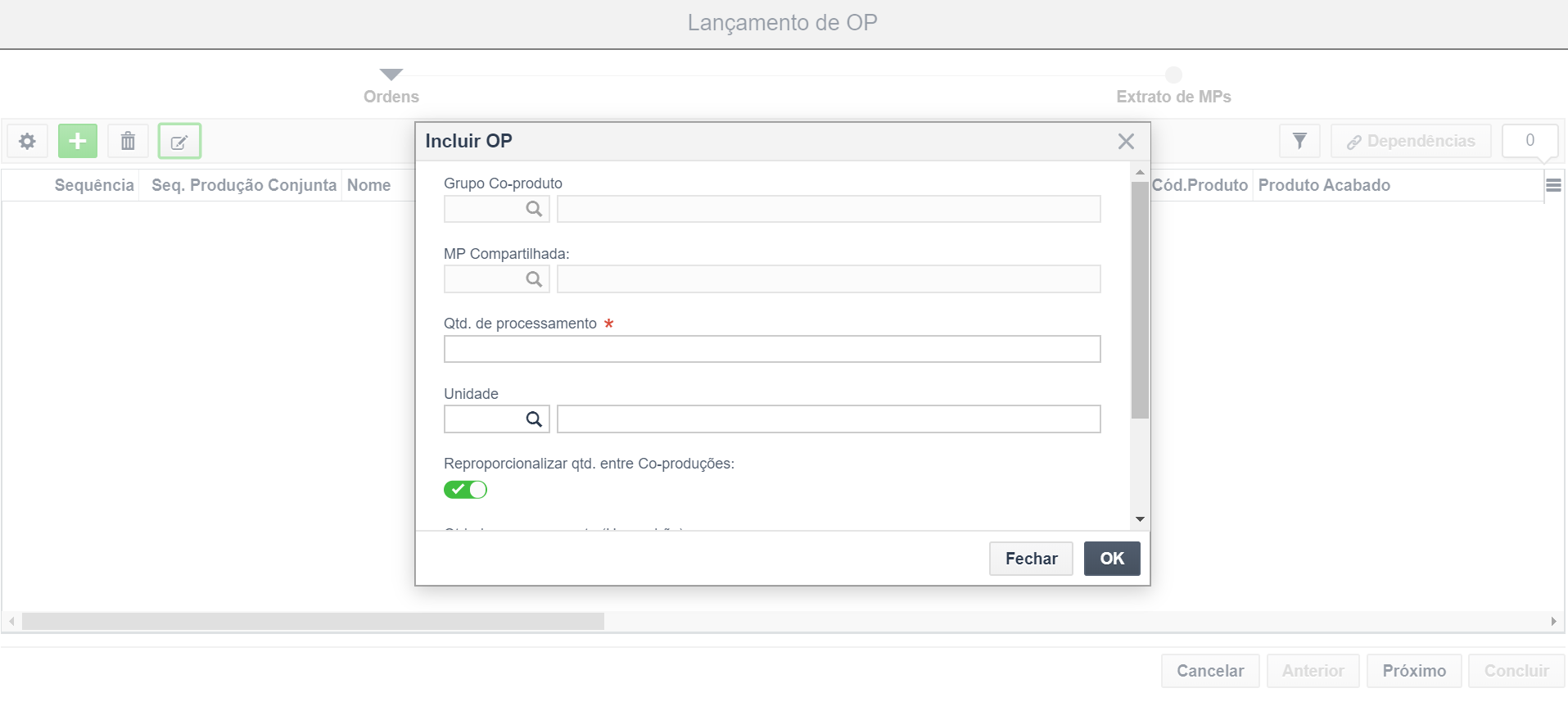1568x711 pixels.
Task: Click Unidade lookup magnifier icon
Action: point(534,419)
